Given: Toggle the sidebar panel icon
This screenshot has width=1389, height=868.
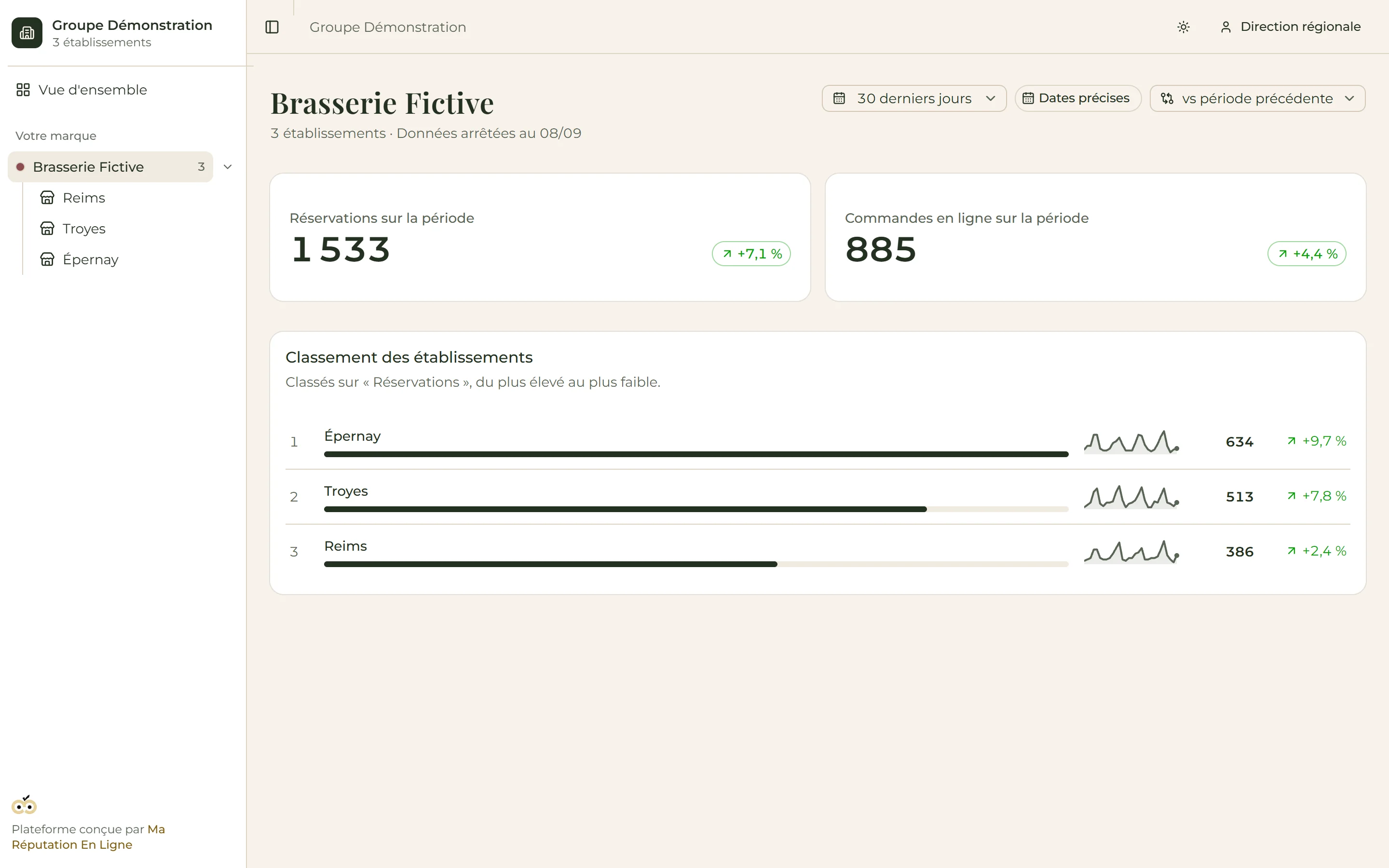Looking at the screenshot, I should 272,27.
